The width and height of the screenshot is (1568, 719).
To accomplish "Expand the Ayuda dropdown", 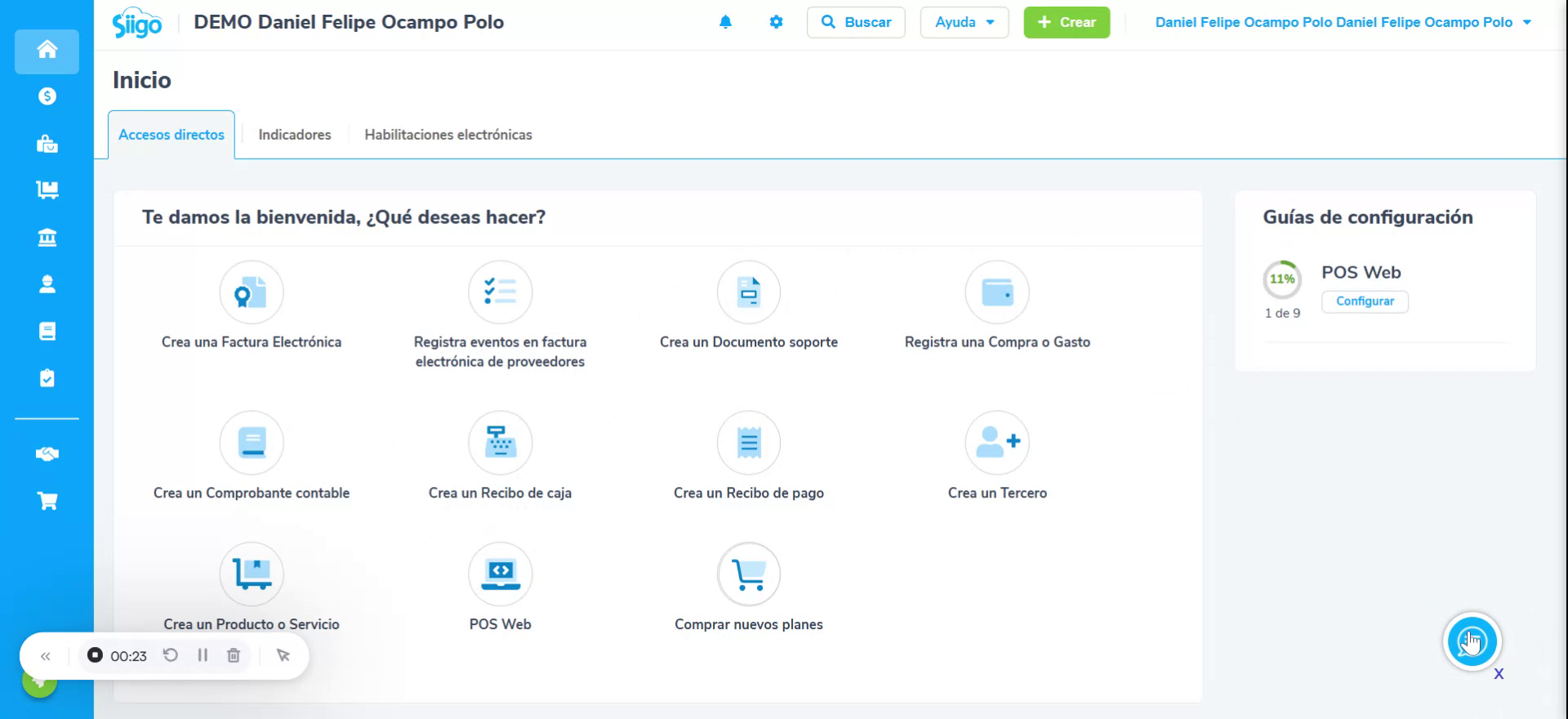I will [964, 22].
